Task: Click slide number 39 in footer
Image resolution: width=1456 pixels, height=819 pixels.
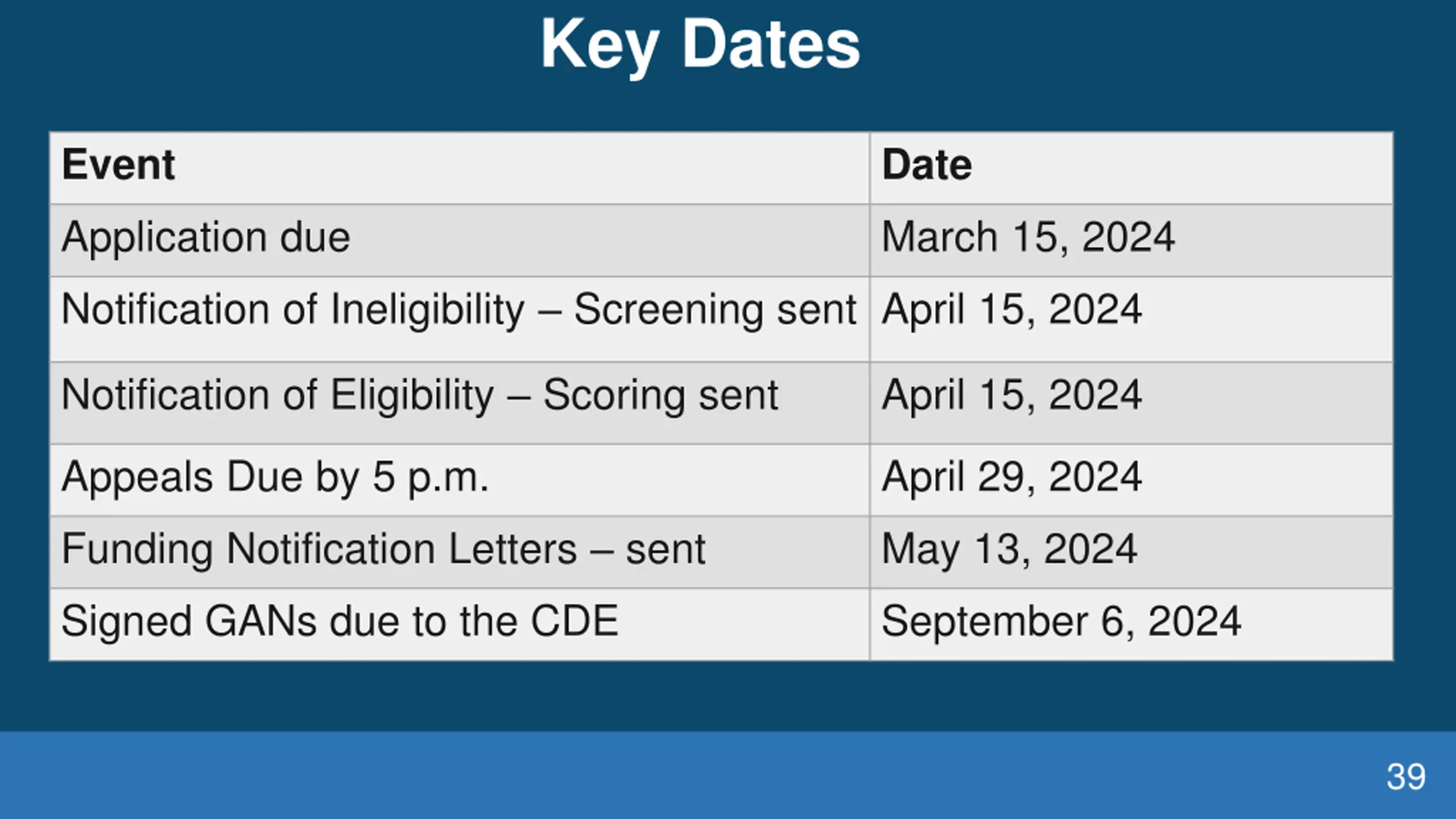Action: pos(1406,776)
